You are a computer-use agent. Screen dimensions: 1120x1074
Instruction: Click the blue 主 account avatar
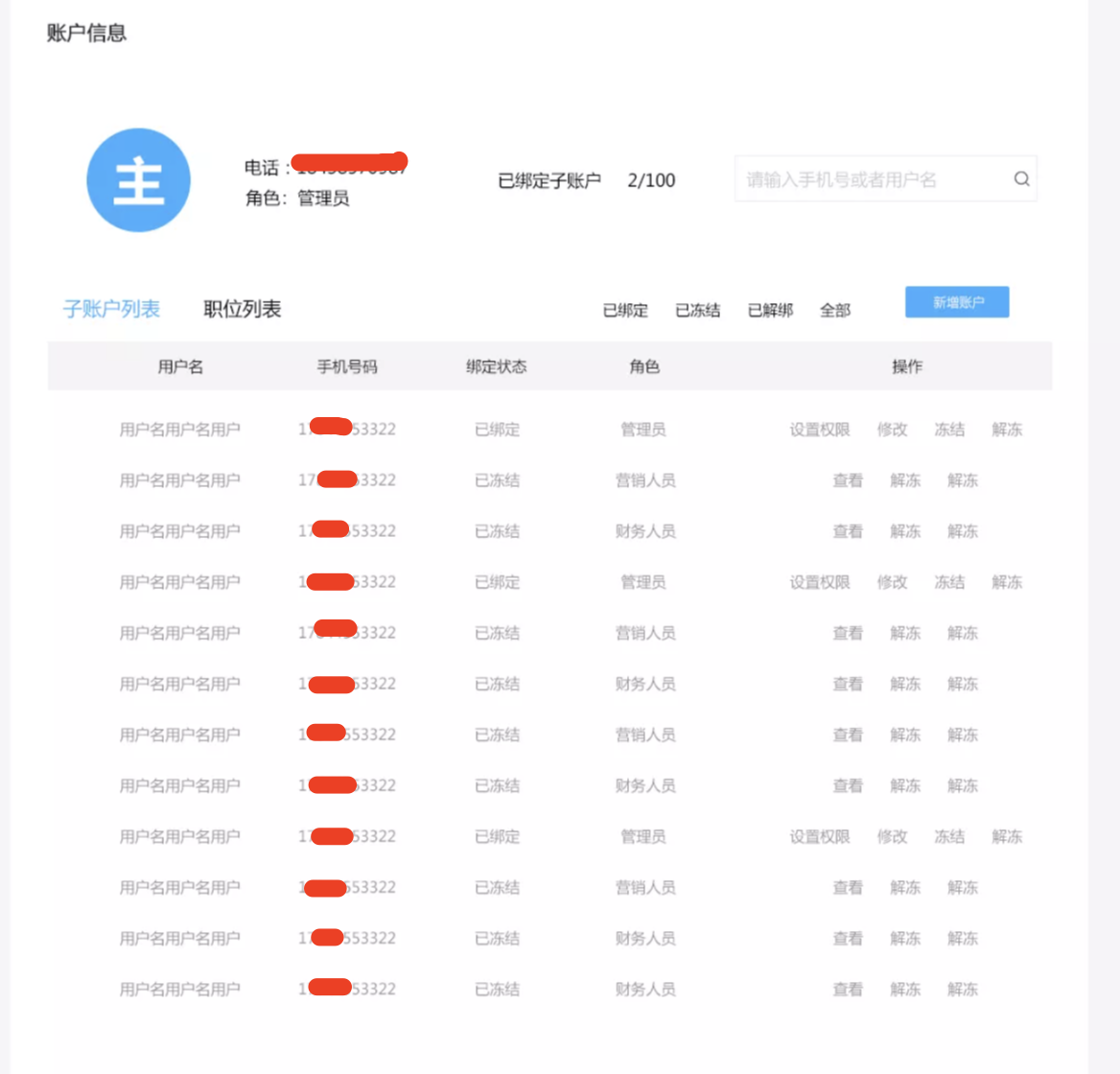pos(138,179)
